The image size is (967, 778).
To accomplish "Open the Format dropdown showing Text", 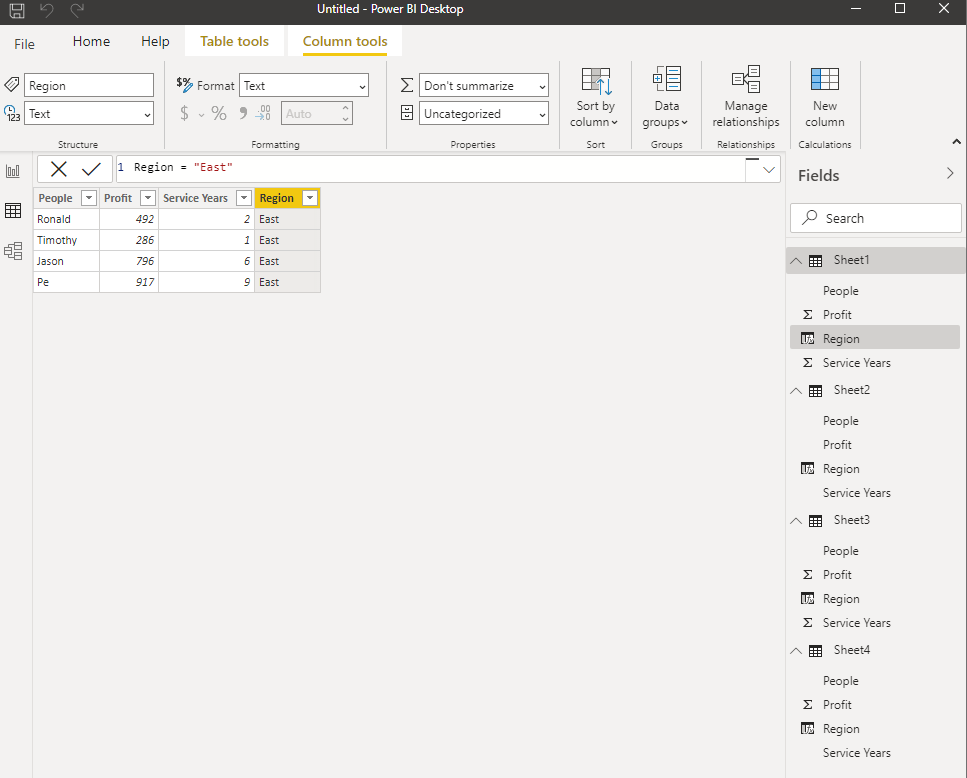I will click(x=304, y=86).
